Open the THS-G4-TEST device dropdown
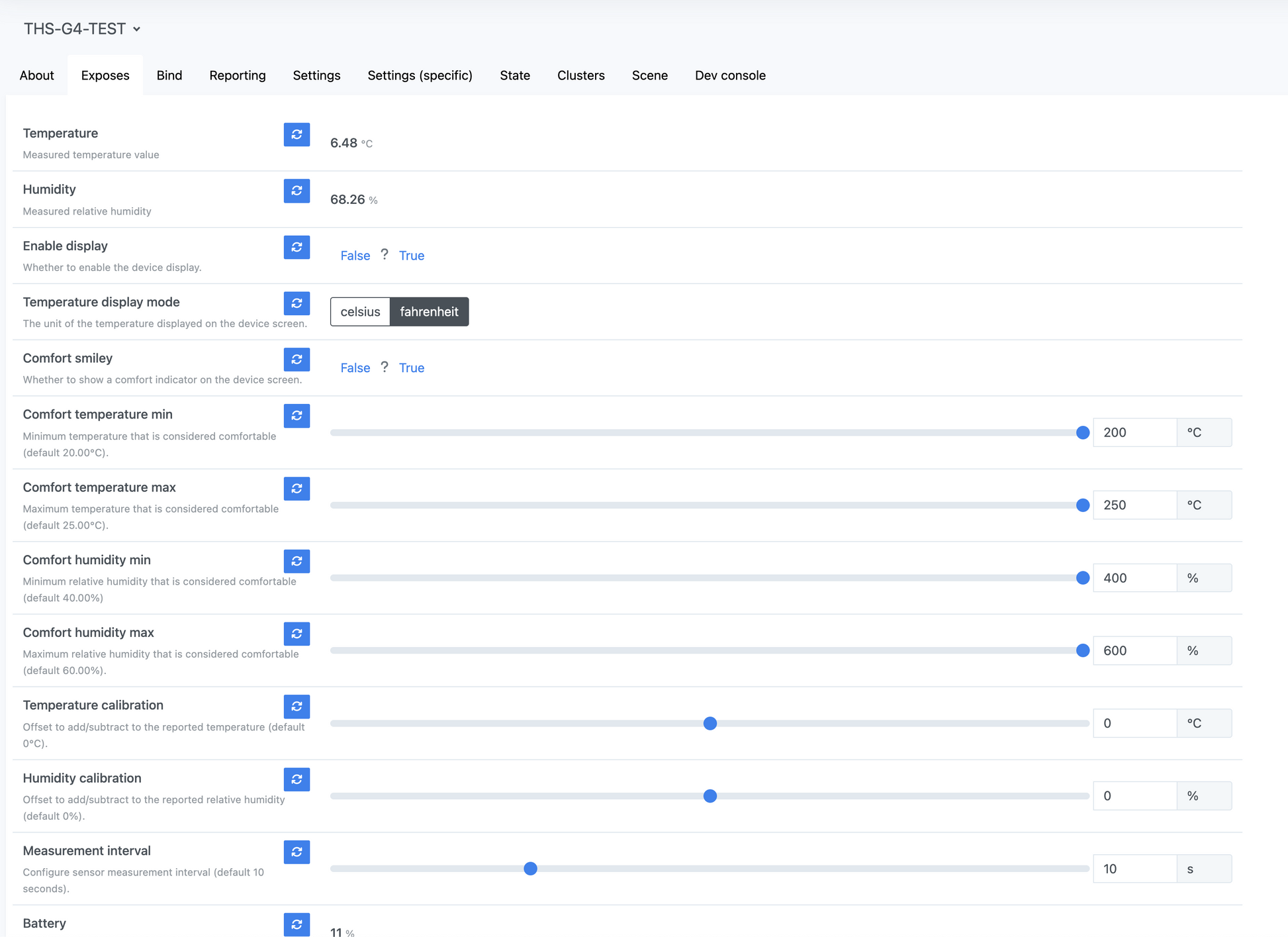 pos(82,28)
